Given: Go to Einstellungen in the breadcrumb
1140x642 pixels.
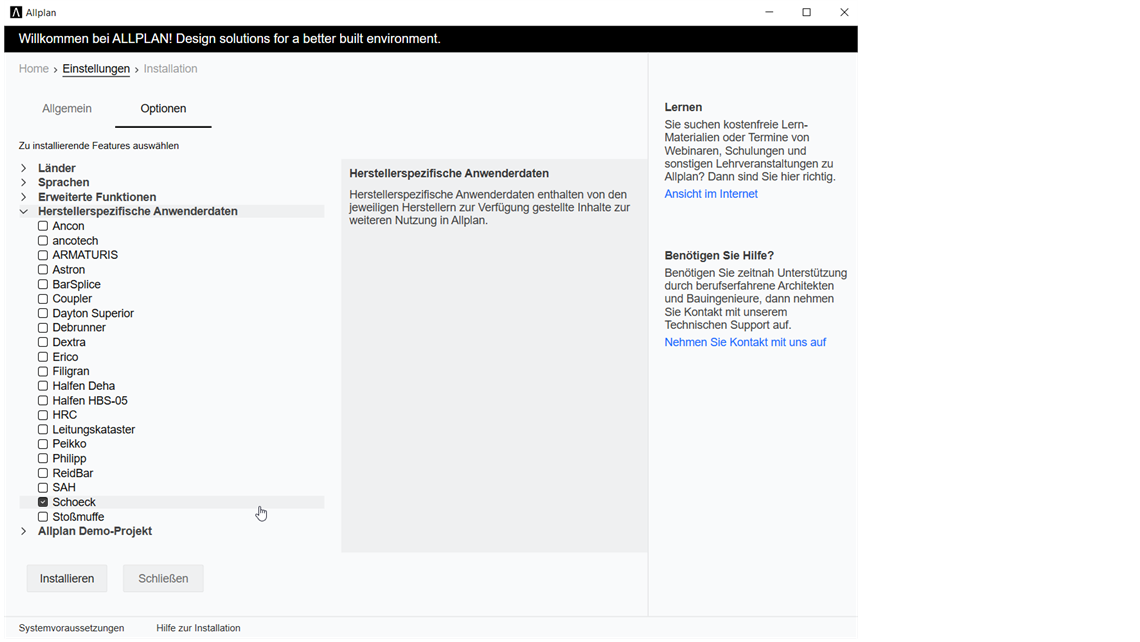Looking at the screenshot, I should coord(96,69).
